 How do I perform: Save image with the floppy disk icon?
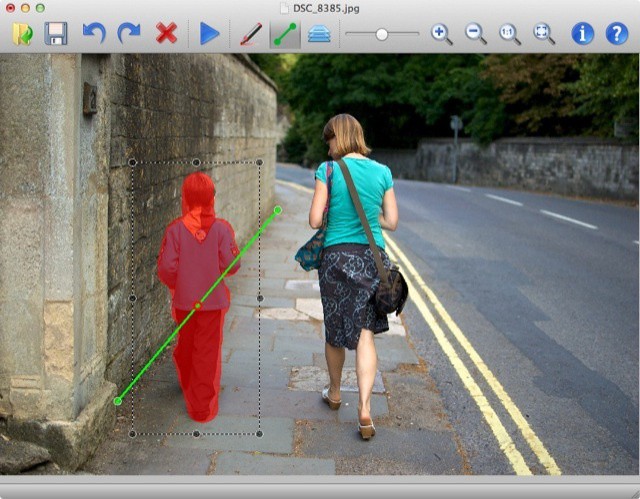[56, 34]
